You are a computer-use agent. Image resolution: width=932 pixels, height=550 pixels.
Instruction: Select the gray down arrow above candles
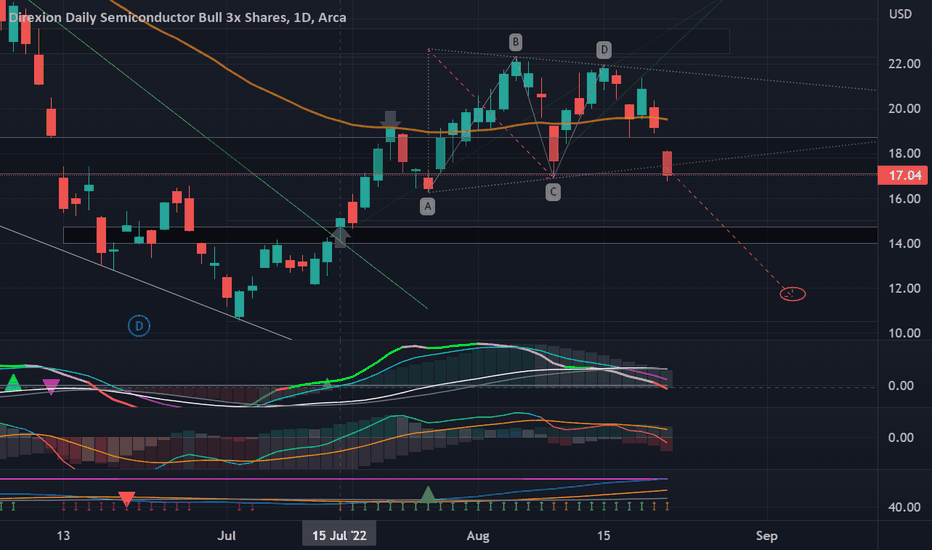coord(390,120)
